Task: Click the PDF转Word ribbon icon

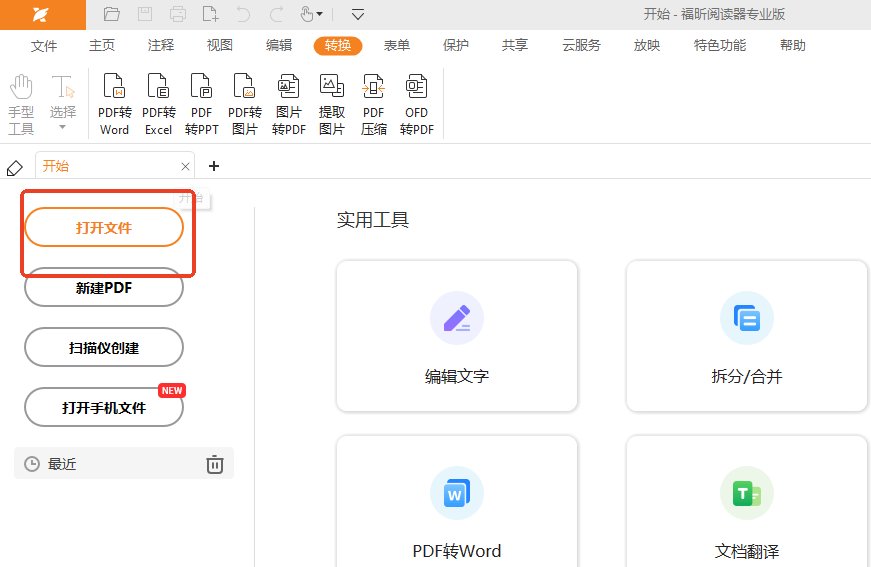Action: click(114, 105)
